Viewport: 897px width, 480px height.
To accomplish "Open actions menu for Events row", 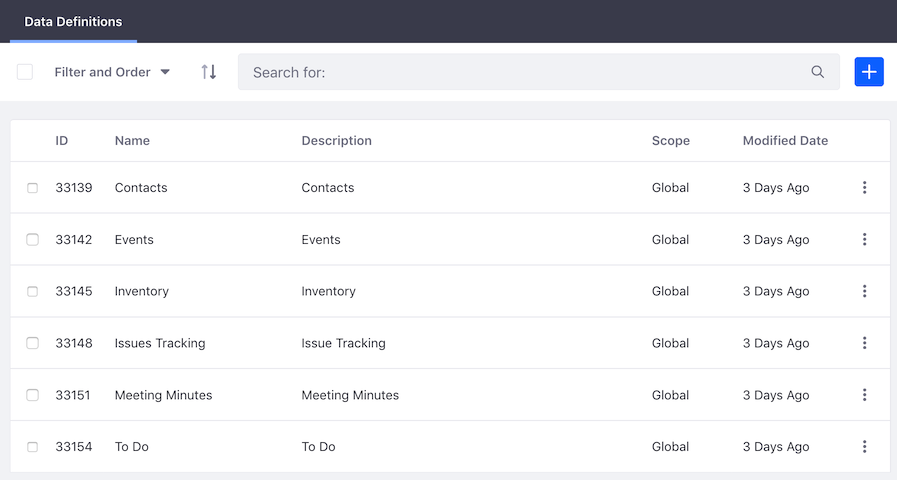I will click(864, 240).
